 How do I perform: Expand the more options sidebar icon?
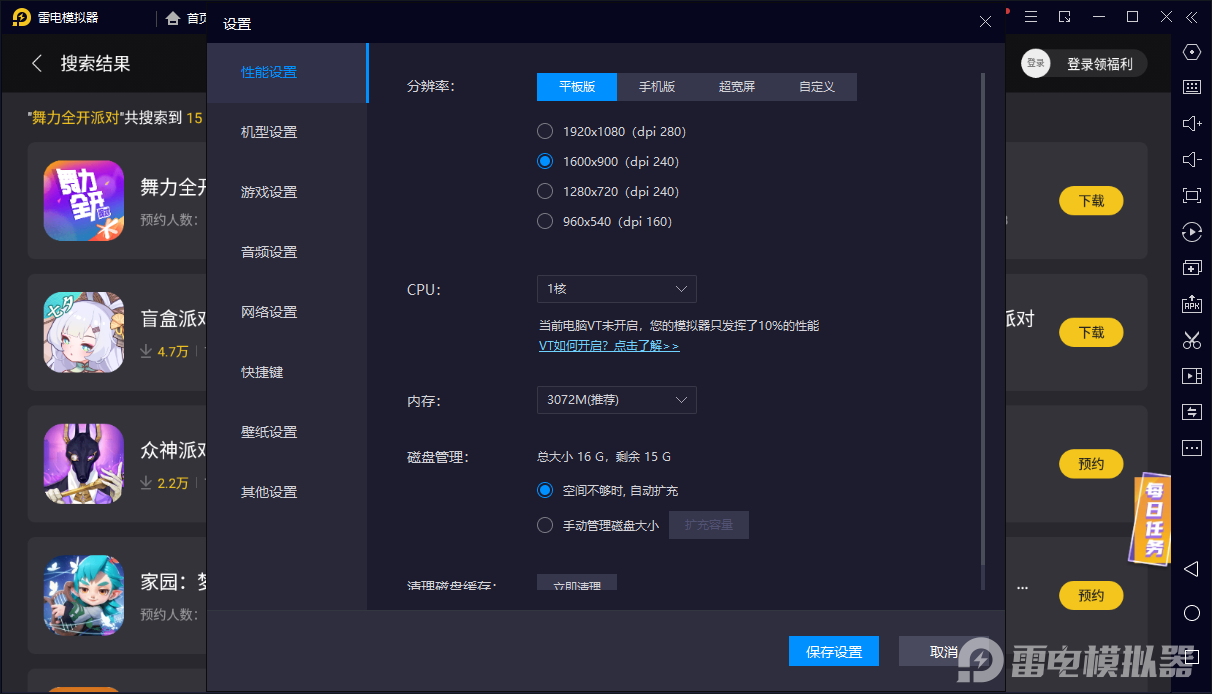(1191, 447)
